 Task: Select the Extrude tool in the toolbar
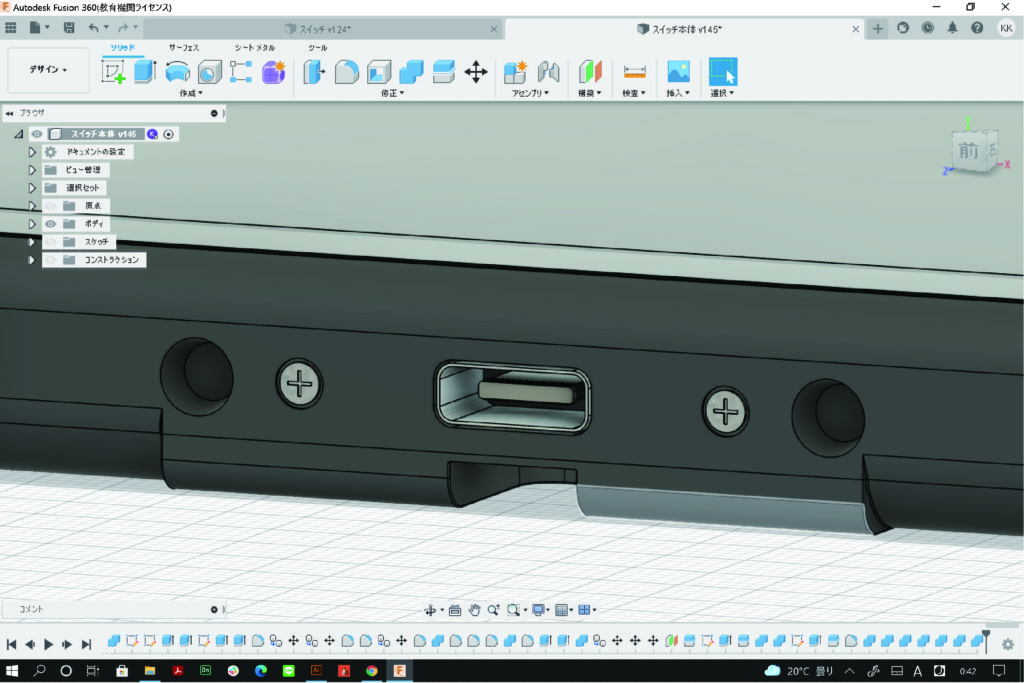pos(145,72)
